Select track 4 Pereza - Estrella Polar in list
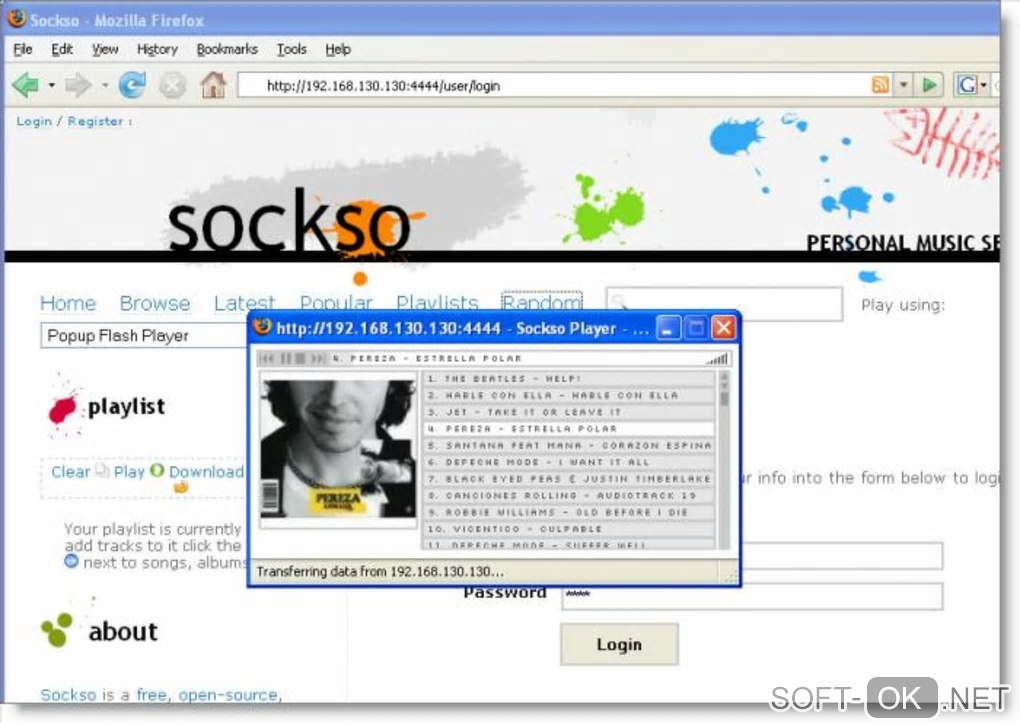 569,429
